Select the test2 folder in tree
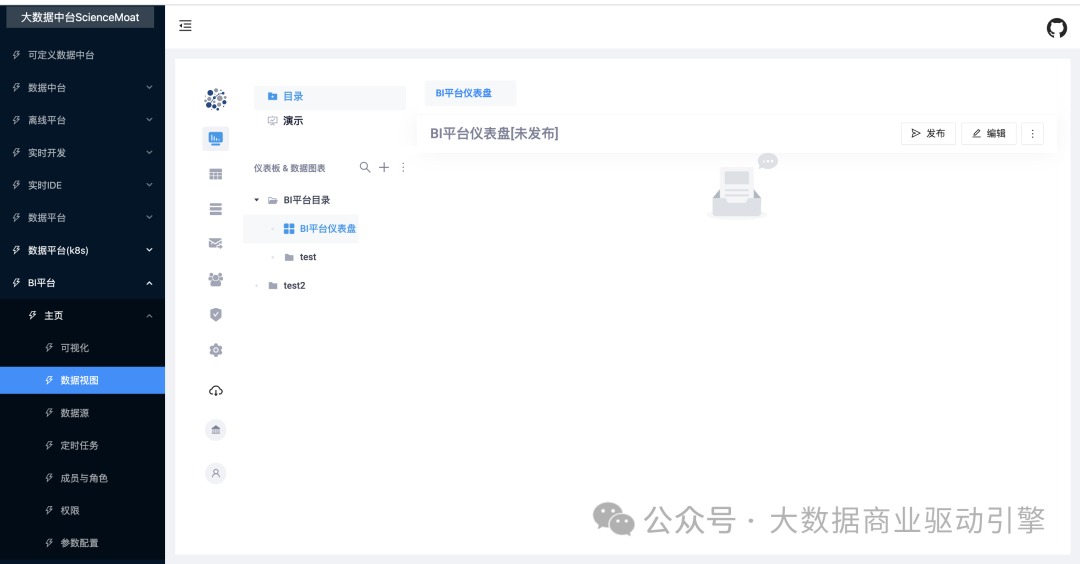 (293, 286)
